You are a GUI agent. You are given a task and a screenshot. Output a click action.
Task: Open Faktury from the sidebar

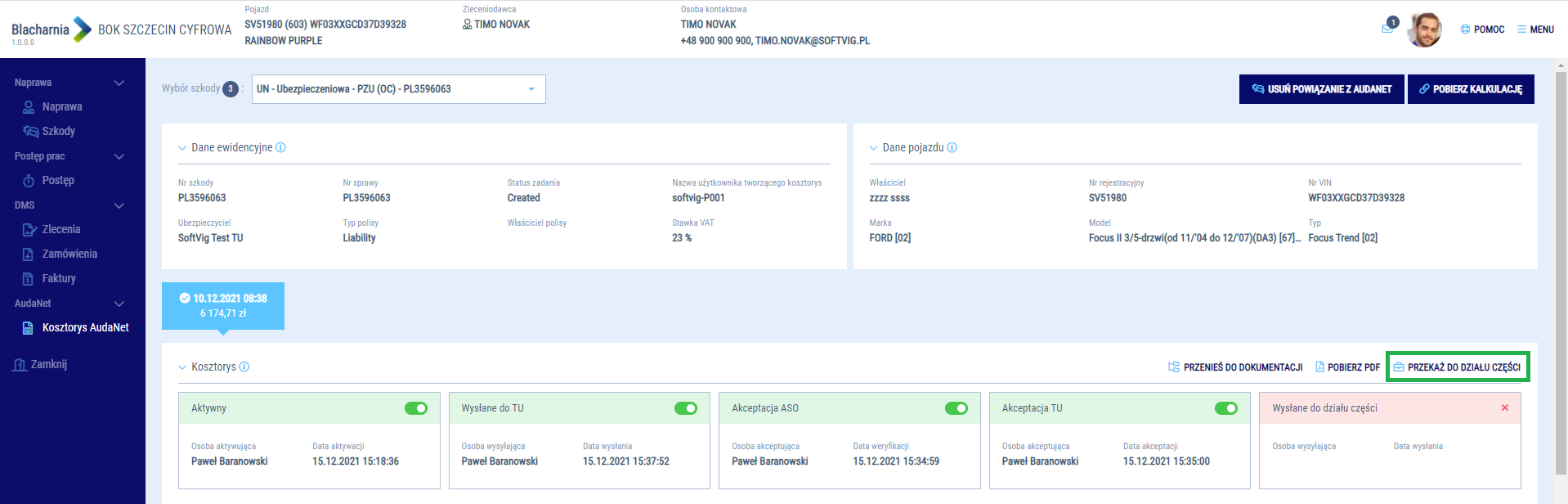pos(58,279)
